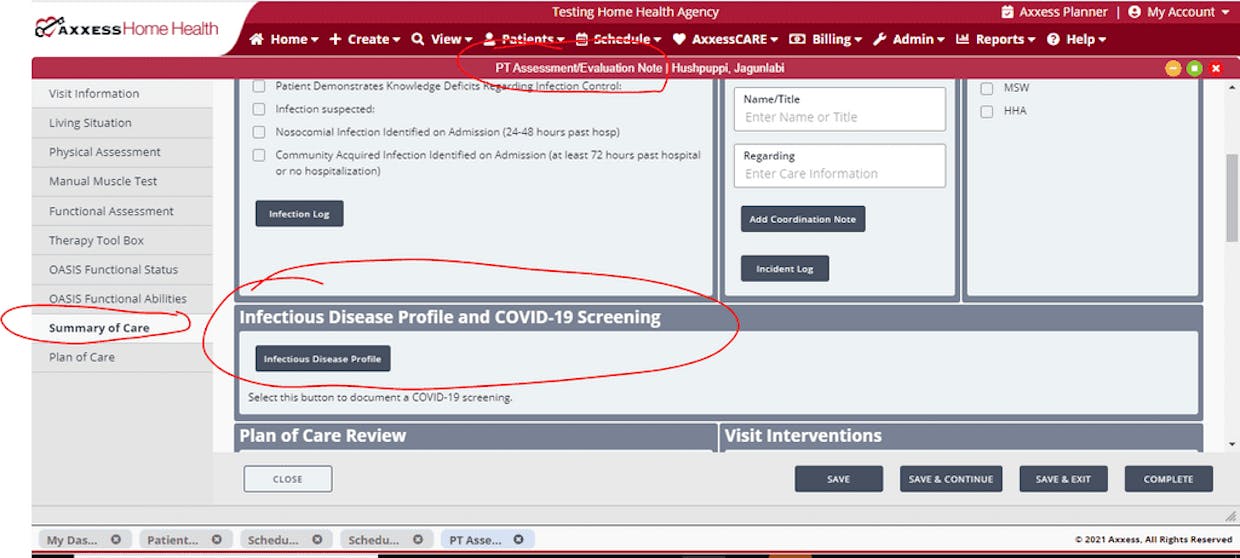Close the My Das... bottom tab
Image resolution: width=1240 pixels, height=558 pixels.
[x=116, y=540]
